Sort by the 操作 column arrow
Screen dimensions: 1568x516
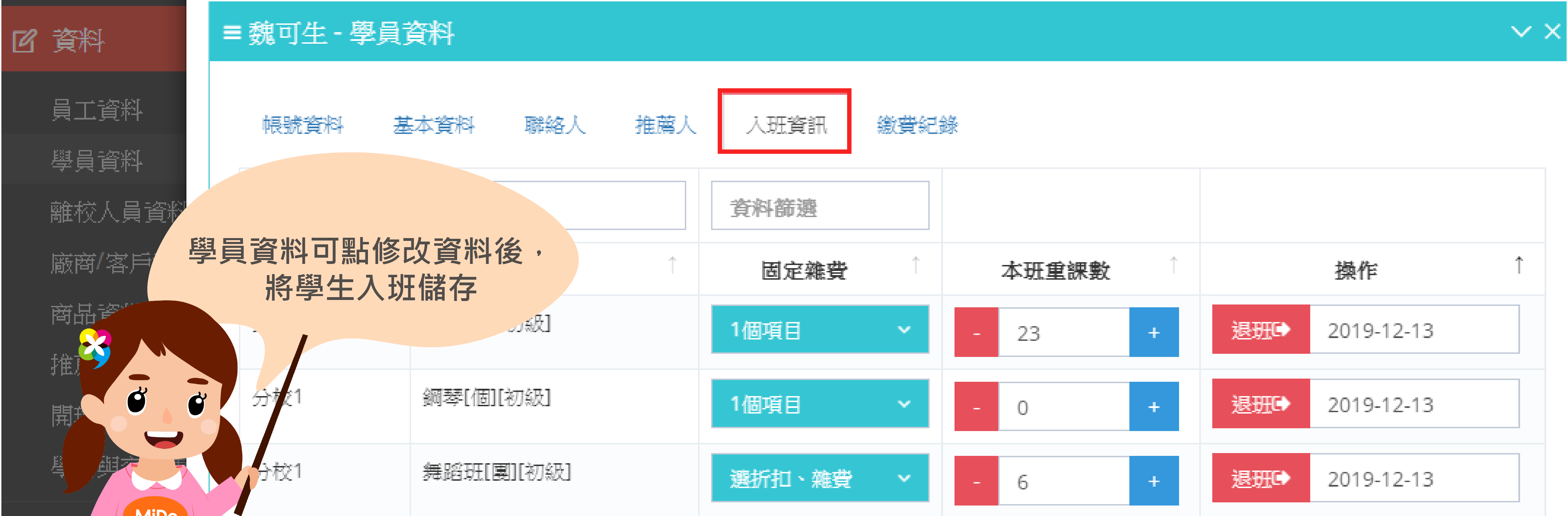click(x=1519, y=265)
